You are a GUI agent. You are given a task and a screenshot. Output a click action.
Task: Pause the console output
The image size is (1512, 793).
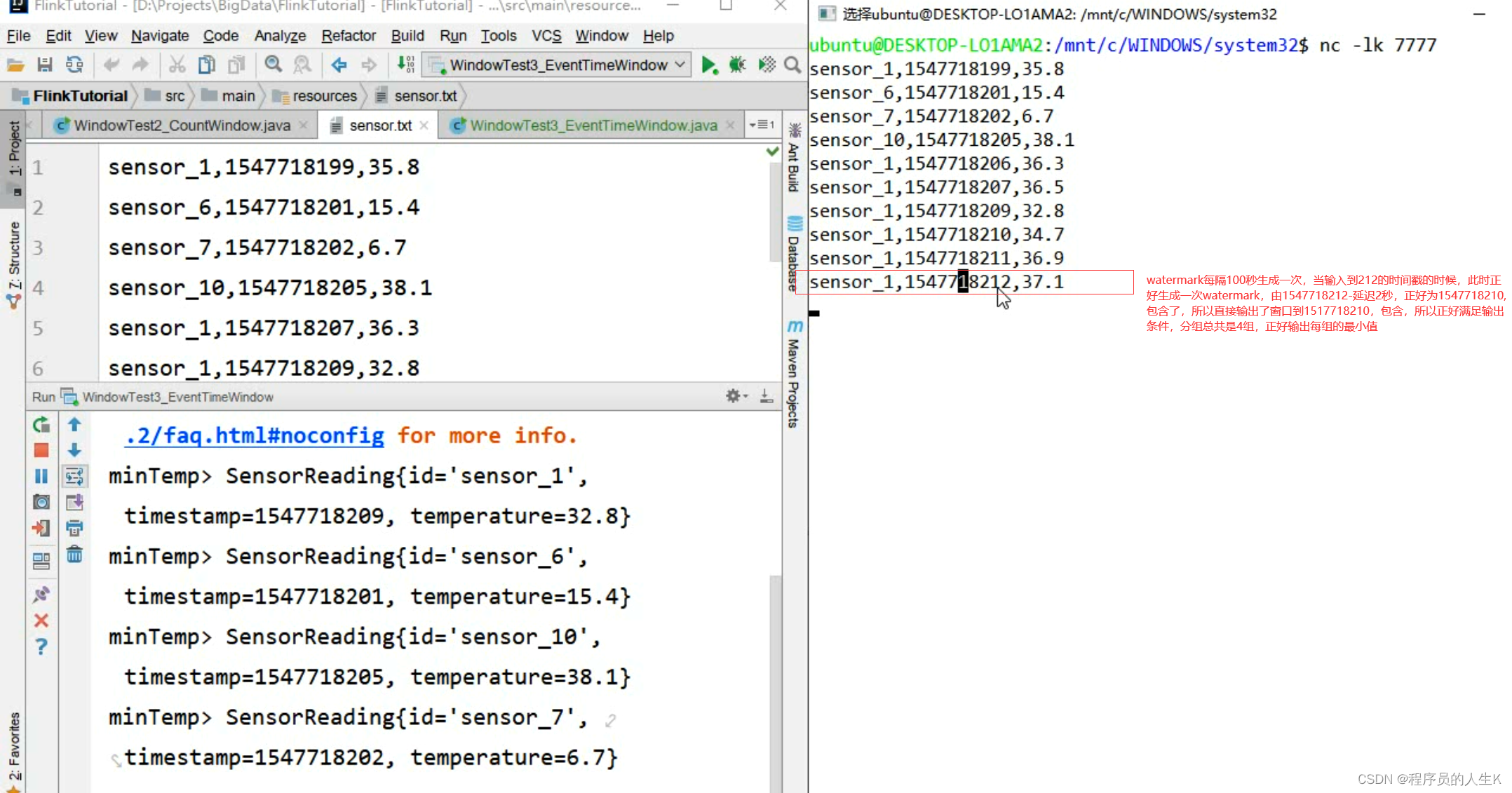(x=41, y=476)
